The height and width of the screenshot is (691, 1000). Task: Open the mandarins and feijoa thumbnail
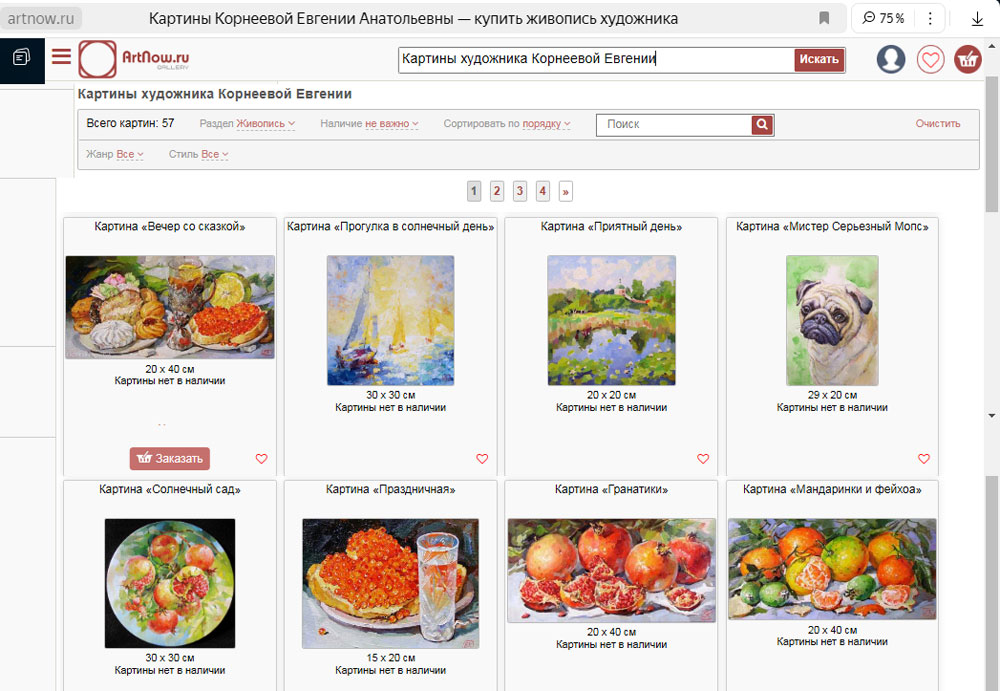click(x=832, y=569)
